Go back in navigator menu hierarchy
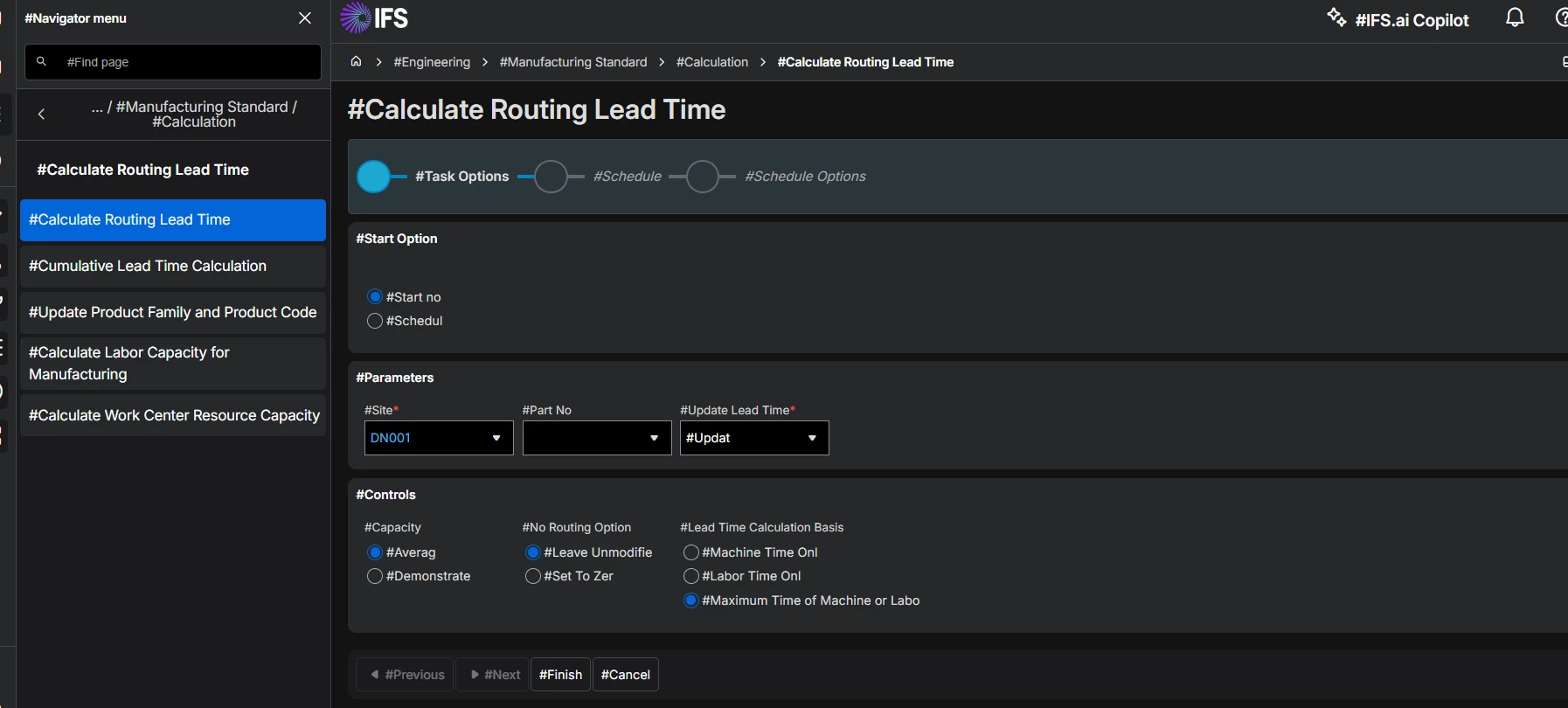The width and height of the screenshot is (1568, 708). (41, 115)
